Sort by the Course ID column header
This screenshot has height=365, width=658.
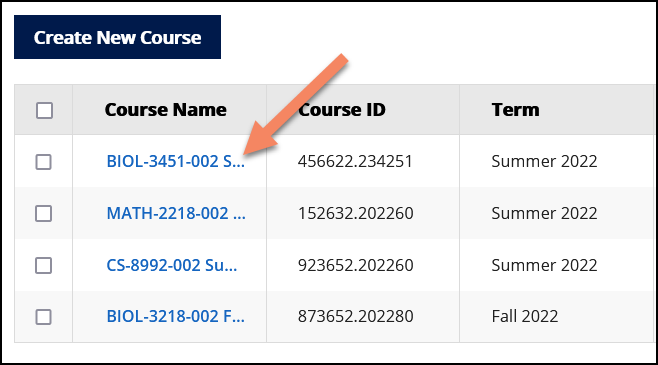tap(342, 110)
